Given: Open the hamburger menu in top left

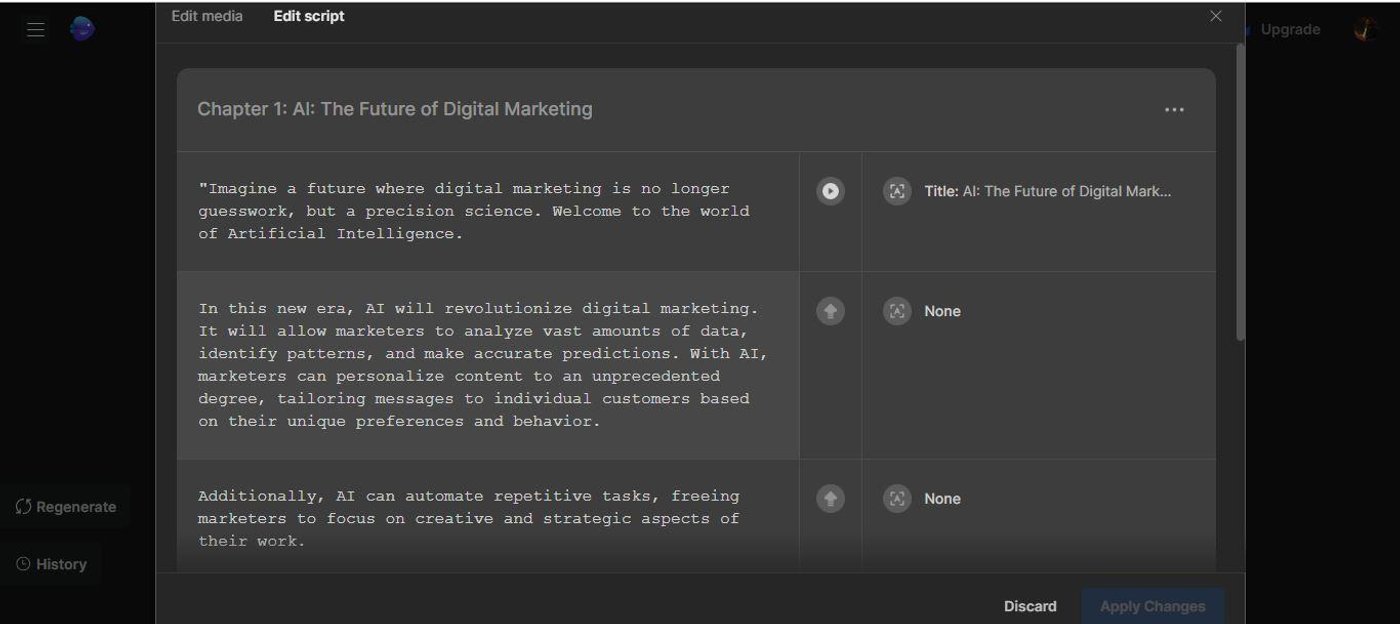Looking at the screenshot, I should pos(36,30).
